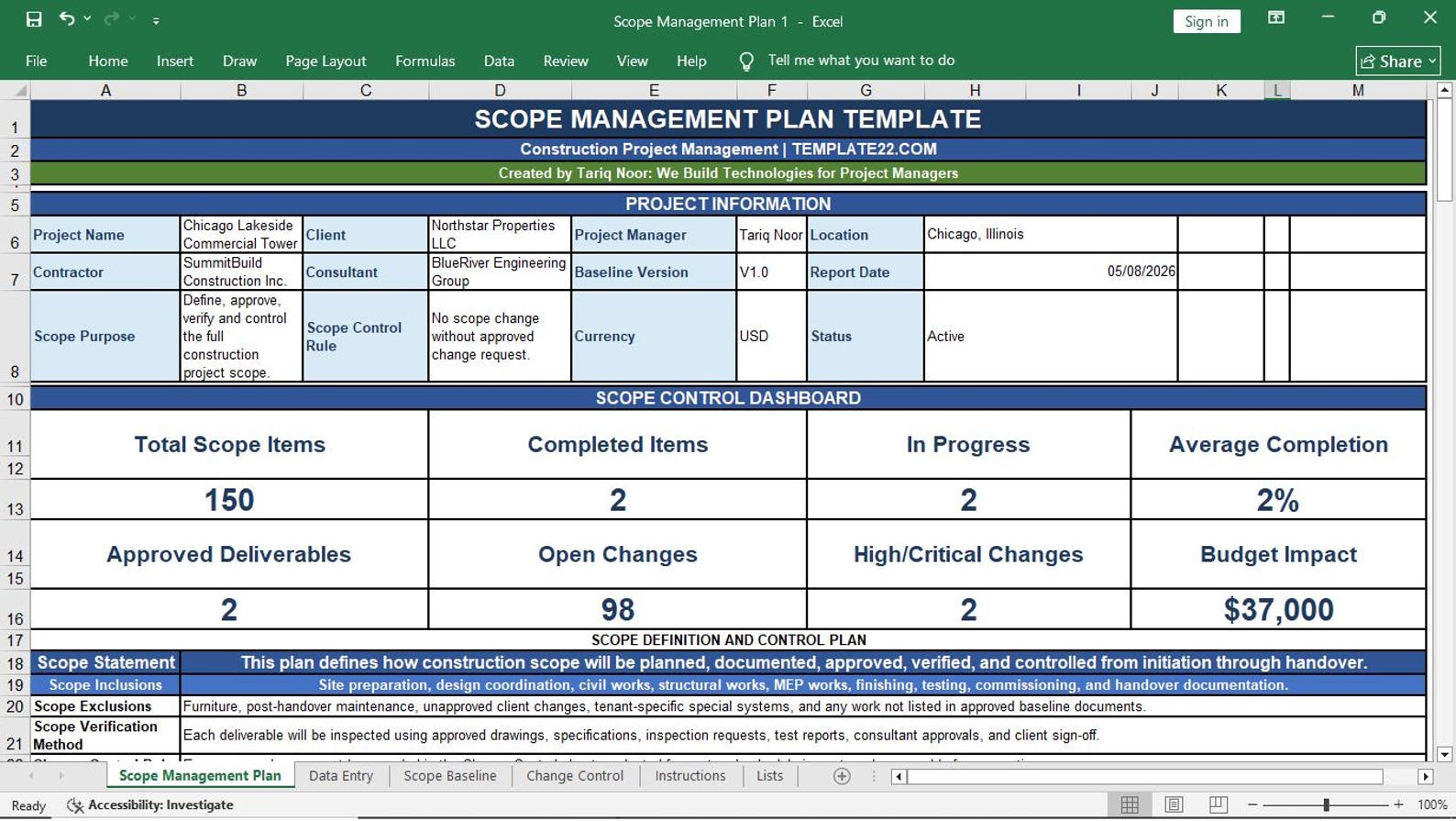This screenshot has width=1456, height=821.
Task: Open the Draw ribbon tab
Action: tap(239, 61)
